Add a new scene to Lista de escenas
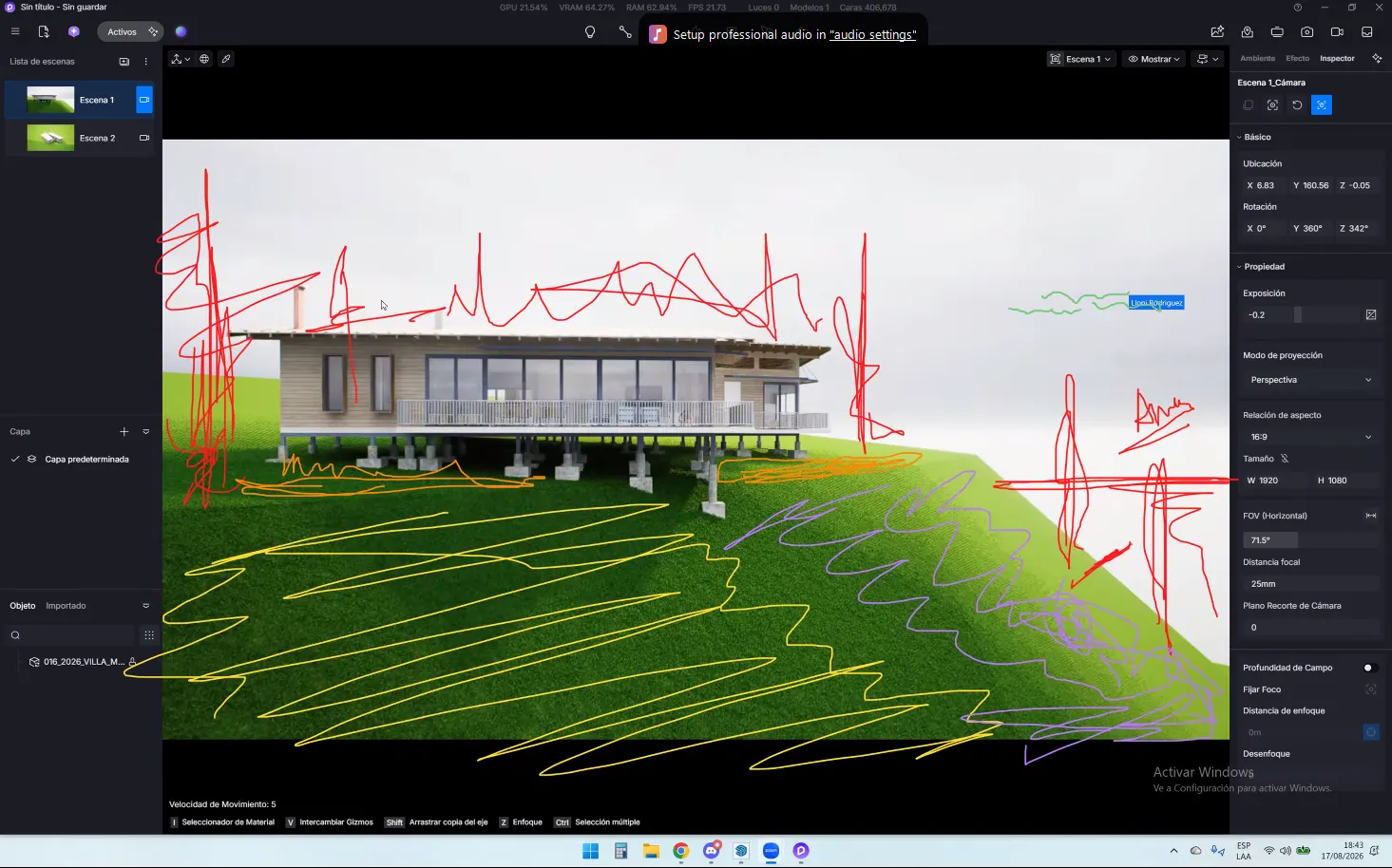Image resolution: width=1392 pixels, height=868 pixels. click(x=124, y=62)
